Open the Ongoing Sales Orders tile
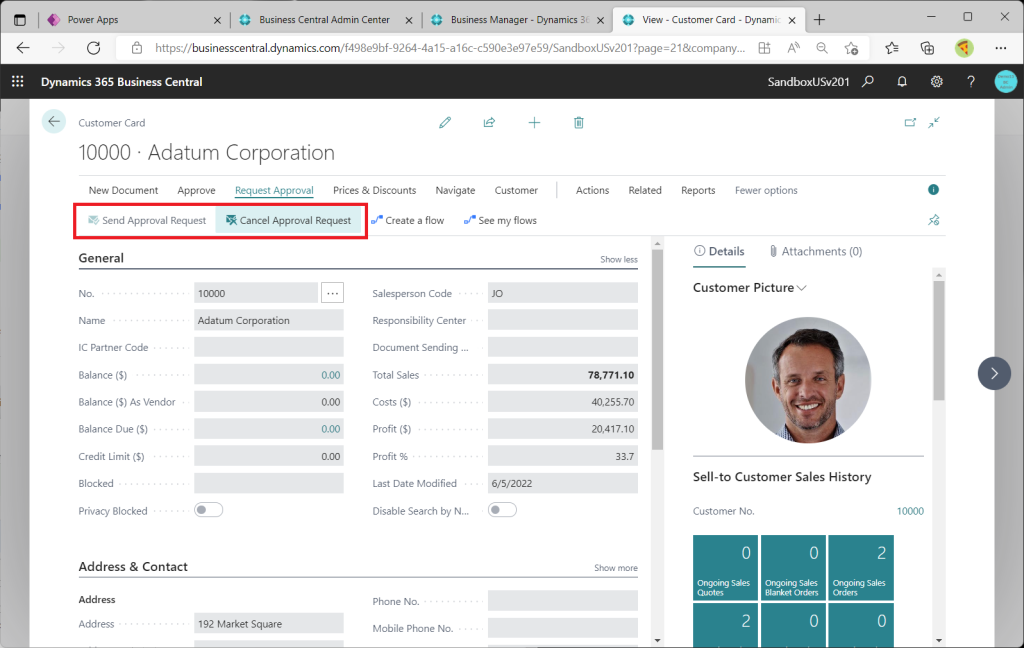This screenshot has width=1024, height=648. tap(861, 568)
